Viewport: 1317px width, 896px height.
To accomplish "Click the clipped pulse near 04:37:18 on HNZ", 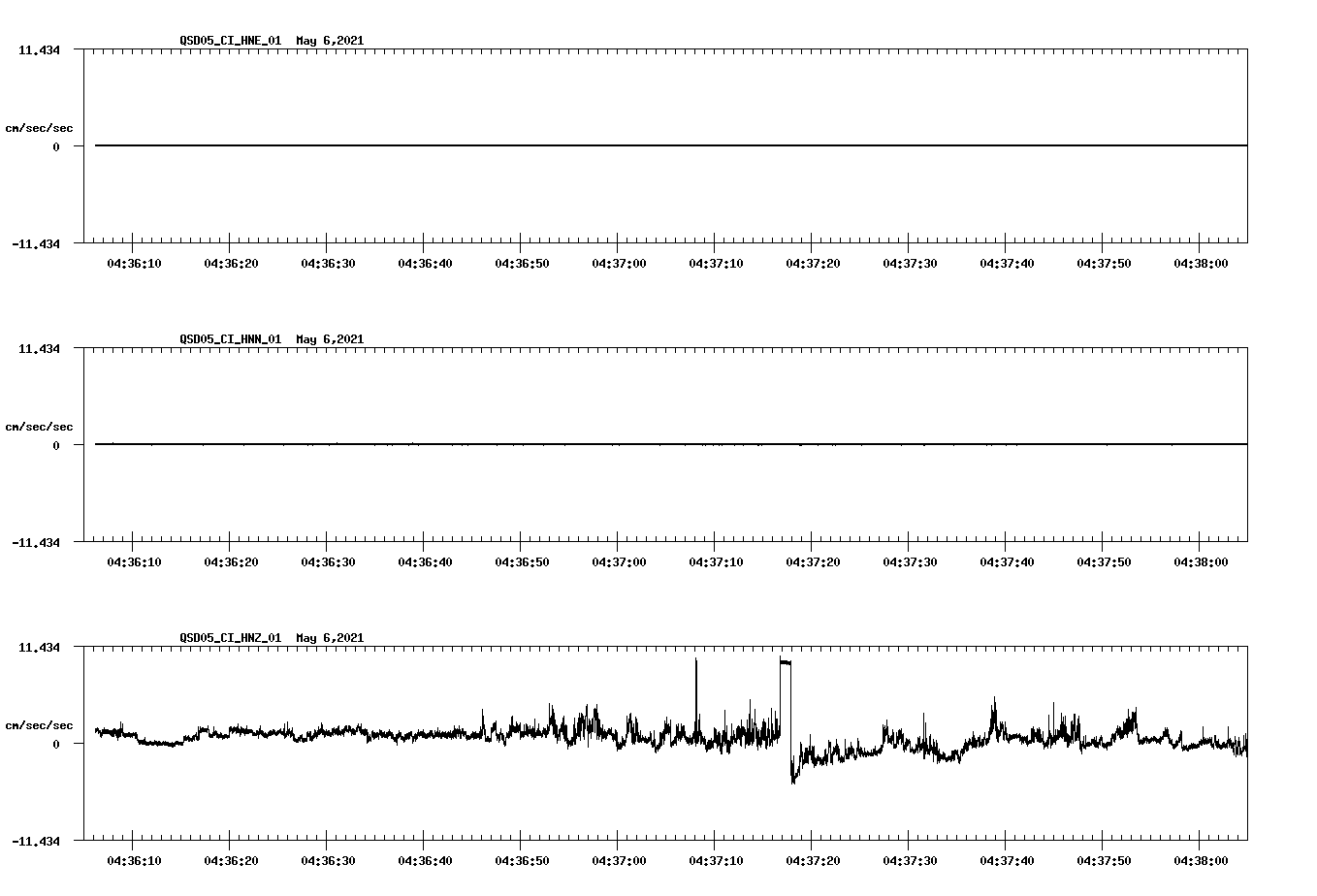I will [x=785, y=664].
